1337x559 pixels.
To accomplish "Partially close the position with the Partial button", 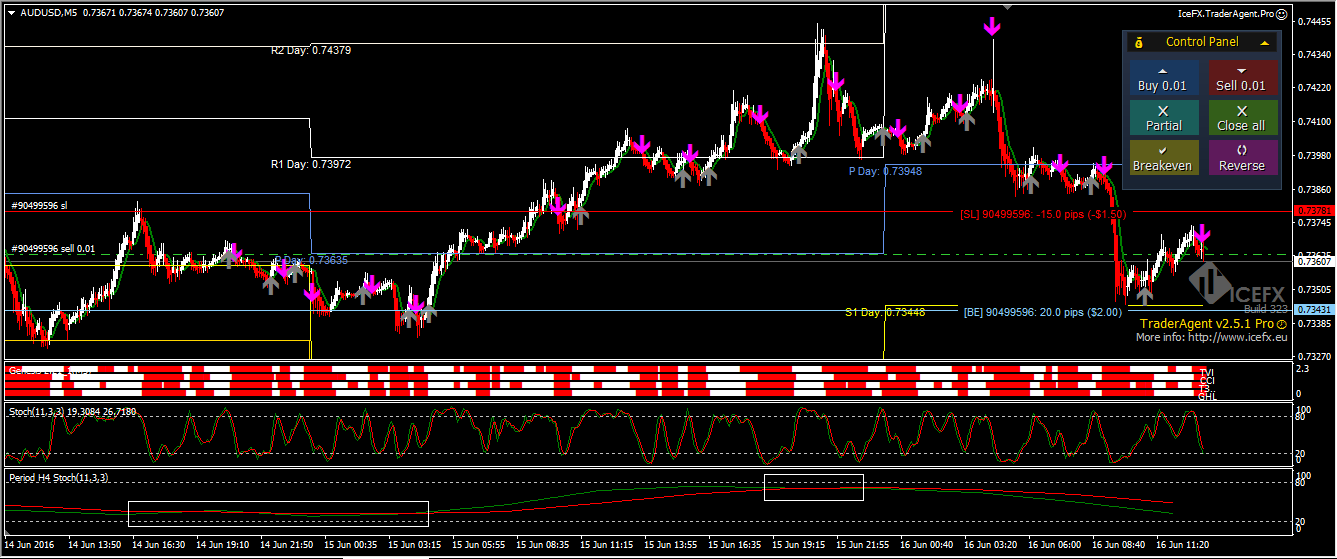I will coord(1162,118).
